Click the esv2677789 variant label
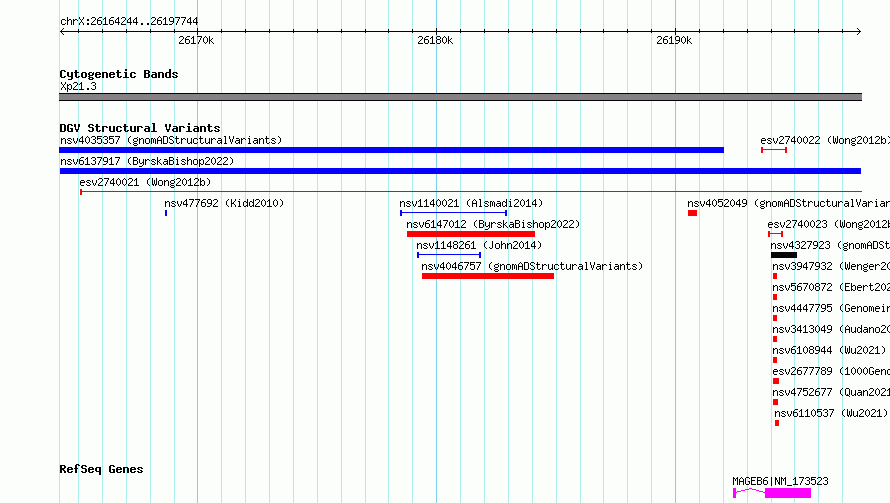 (x=831, y=371)
